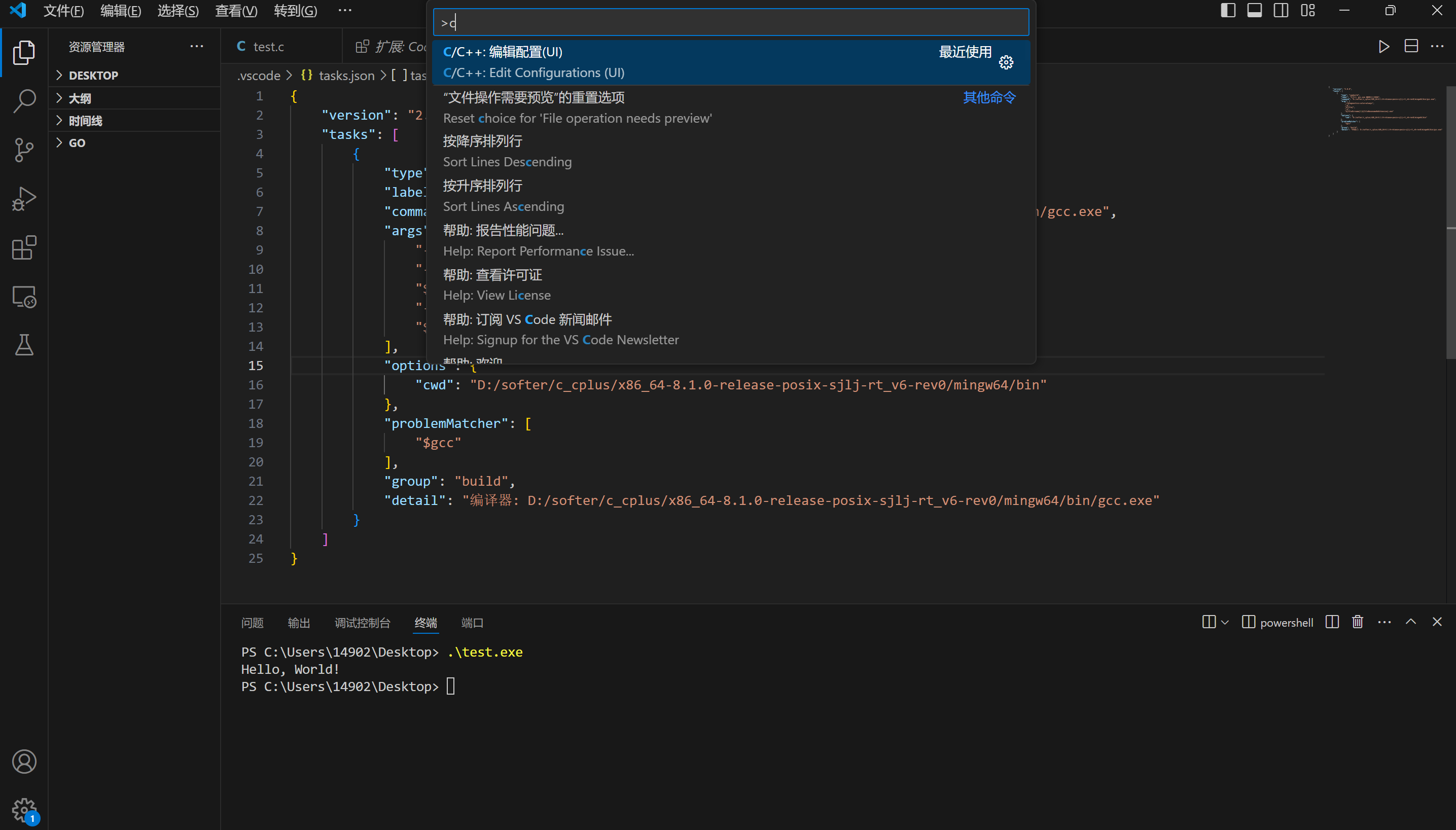Click the gear next to C/C++ Edit Configurations
1456x830 pixels.
tap(1006, 62)
